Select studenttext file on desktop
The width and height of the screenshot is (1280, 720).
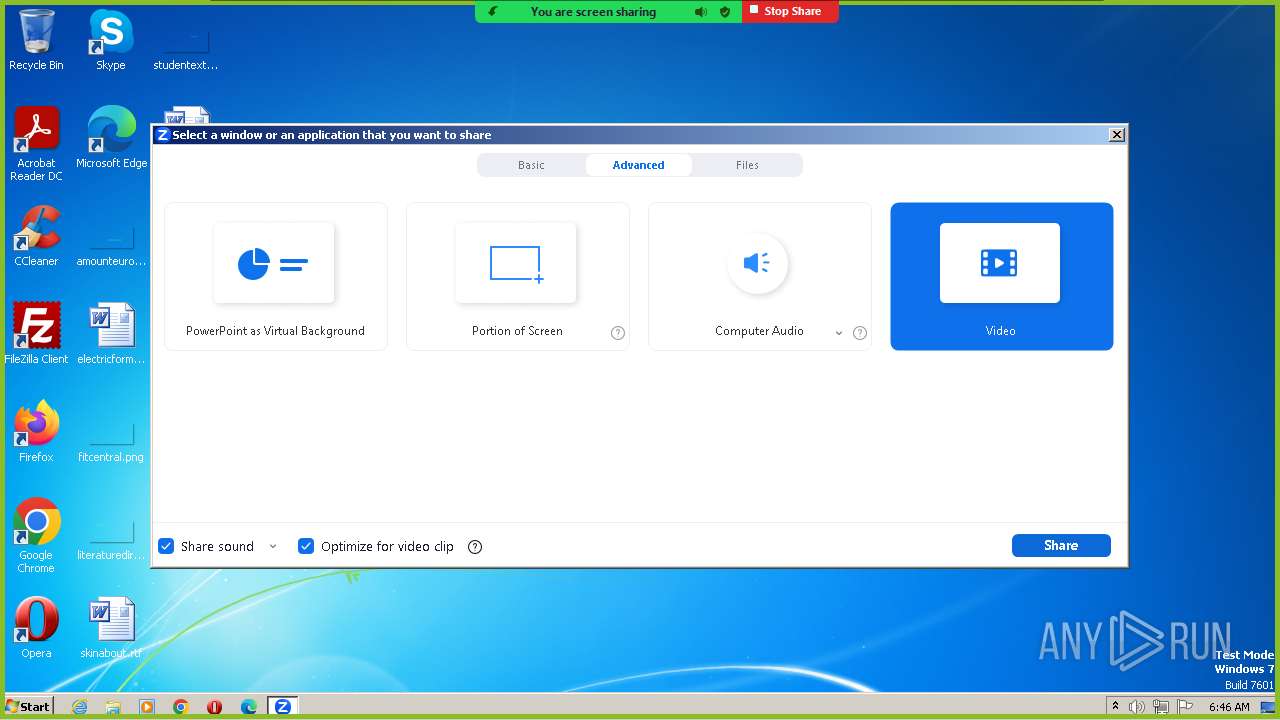[x=185, y=48]
